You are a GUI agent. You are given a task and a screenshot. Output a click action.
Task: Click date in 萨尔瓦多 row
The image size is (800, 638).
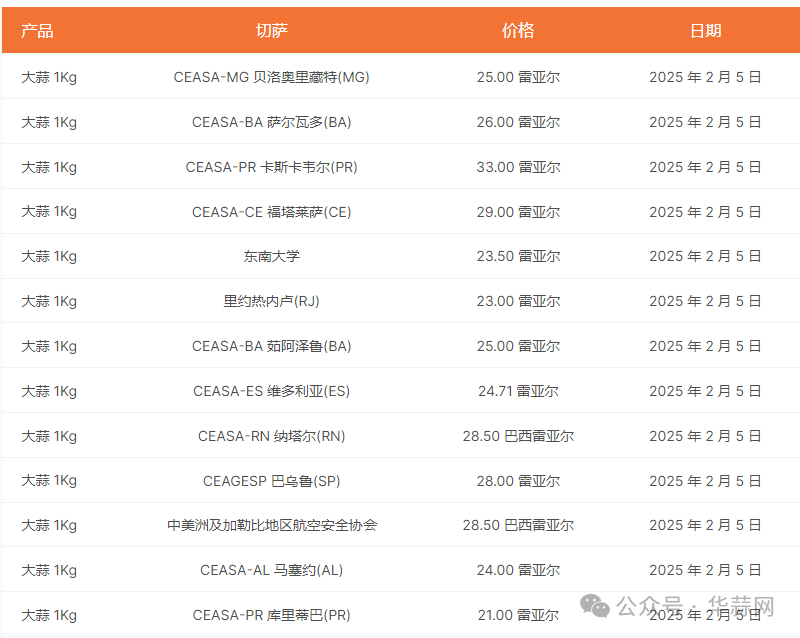pyautogui.click(x=705, y=122)
